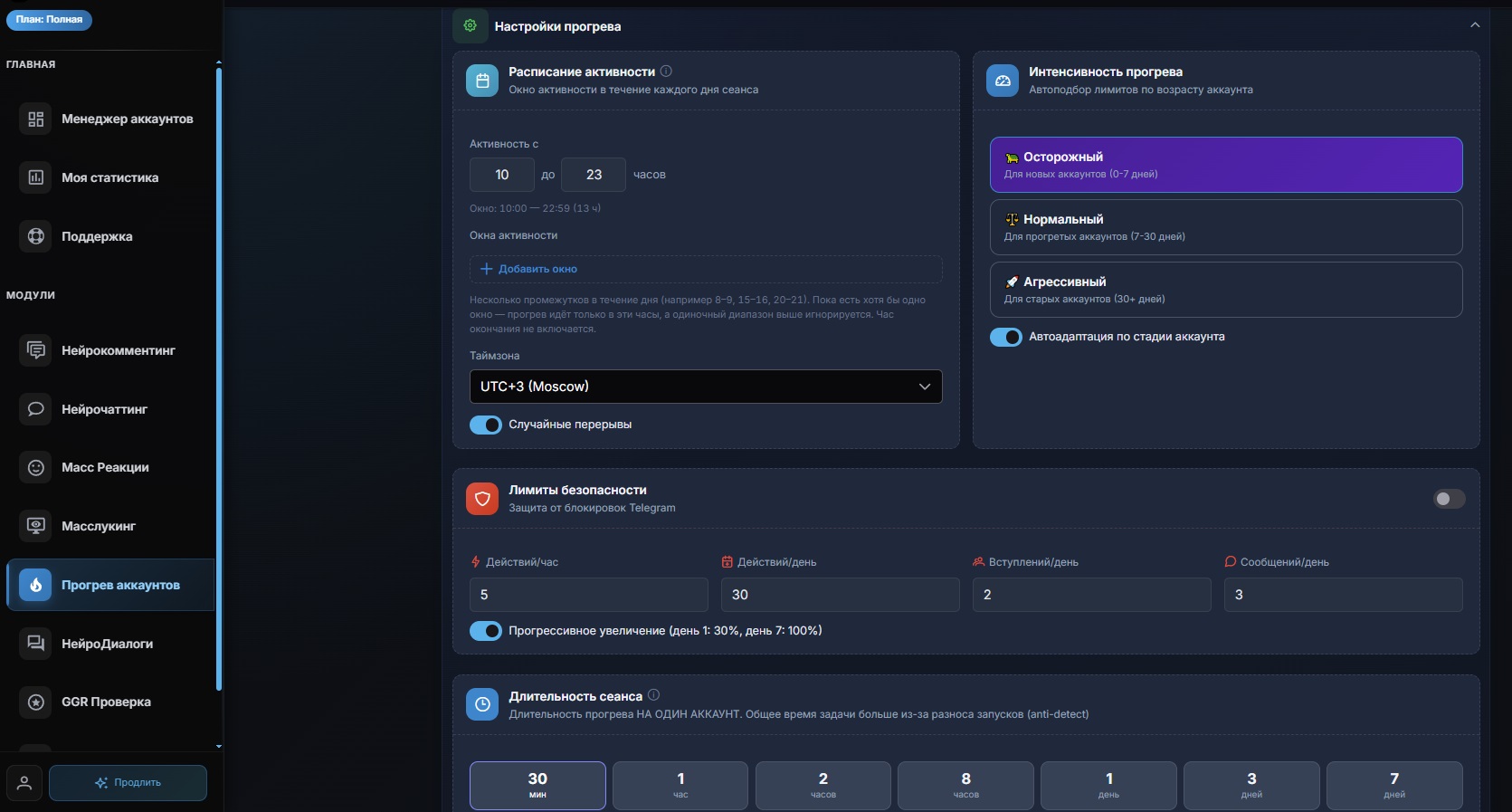Click the info icon next to Расписание активности

click(x=666, y=72)
